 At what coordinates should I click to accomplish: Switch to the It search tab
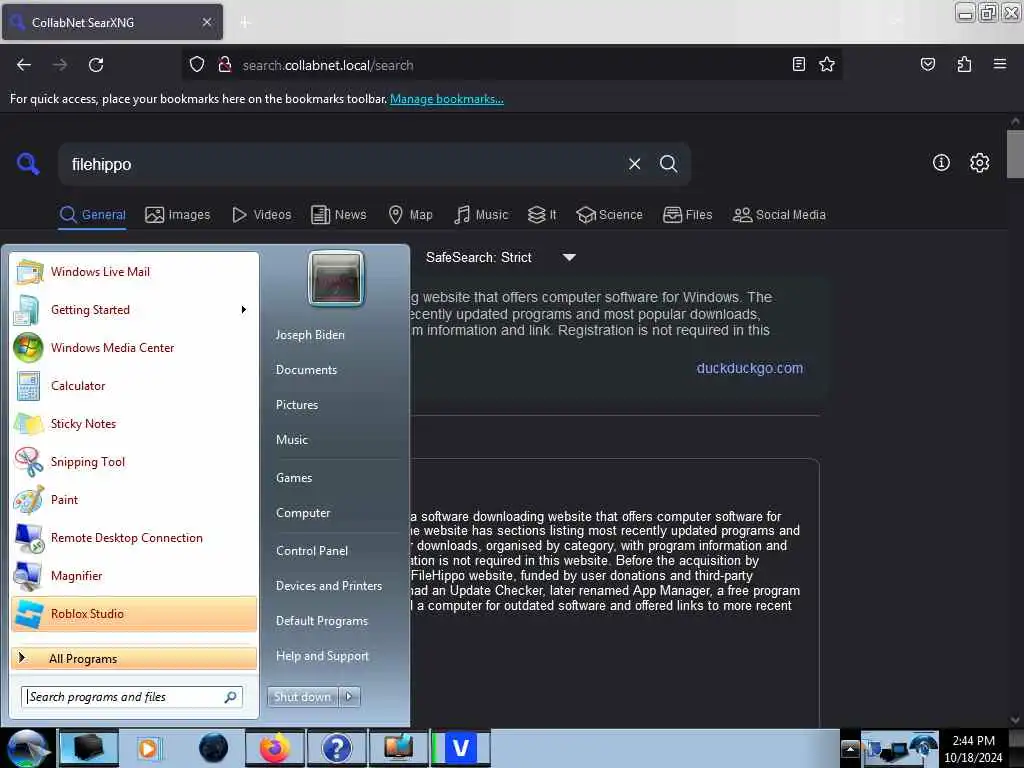542,215
